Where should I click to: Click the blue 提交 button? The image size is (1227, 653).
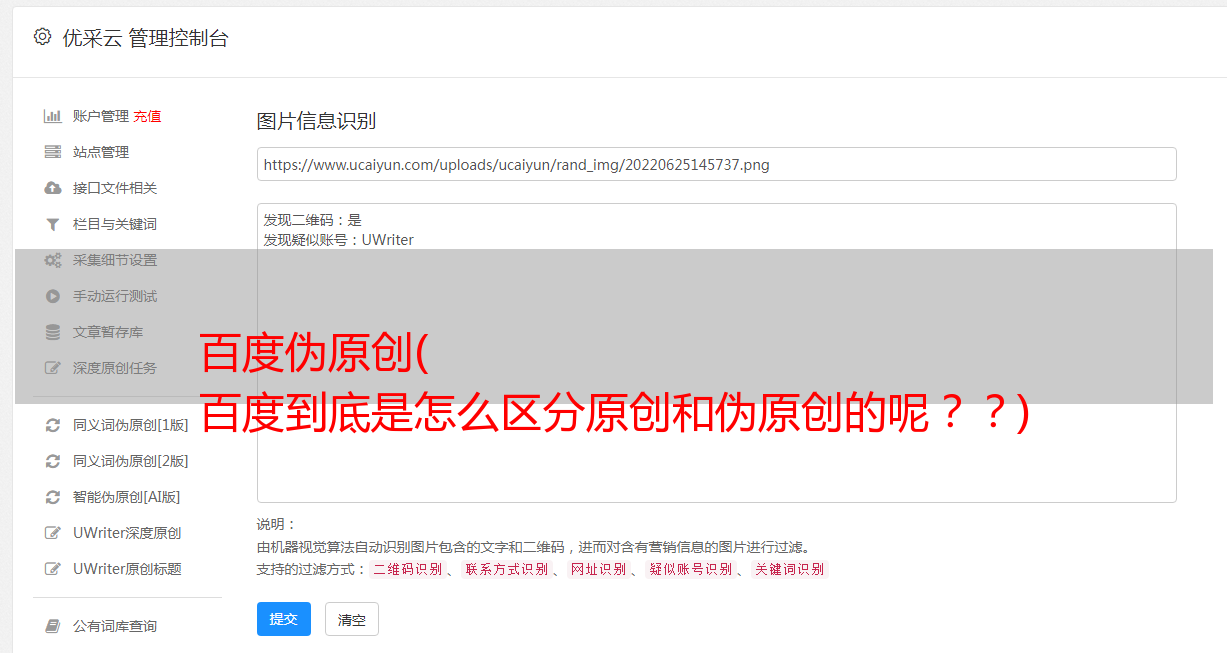(x=284, y=619)
